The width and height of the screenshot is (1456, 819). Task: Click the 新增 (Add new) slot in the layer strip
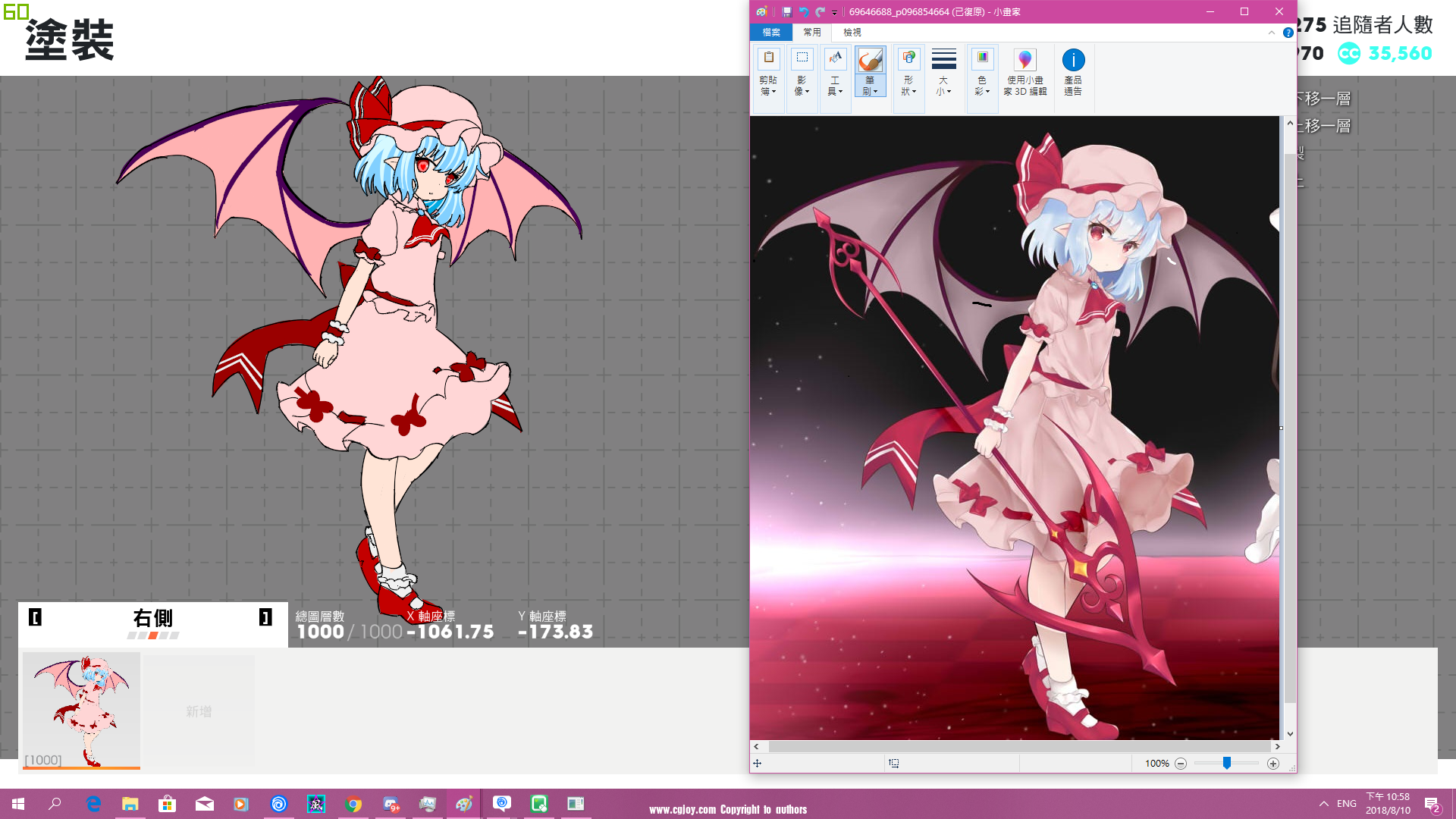pos(199,711)
